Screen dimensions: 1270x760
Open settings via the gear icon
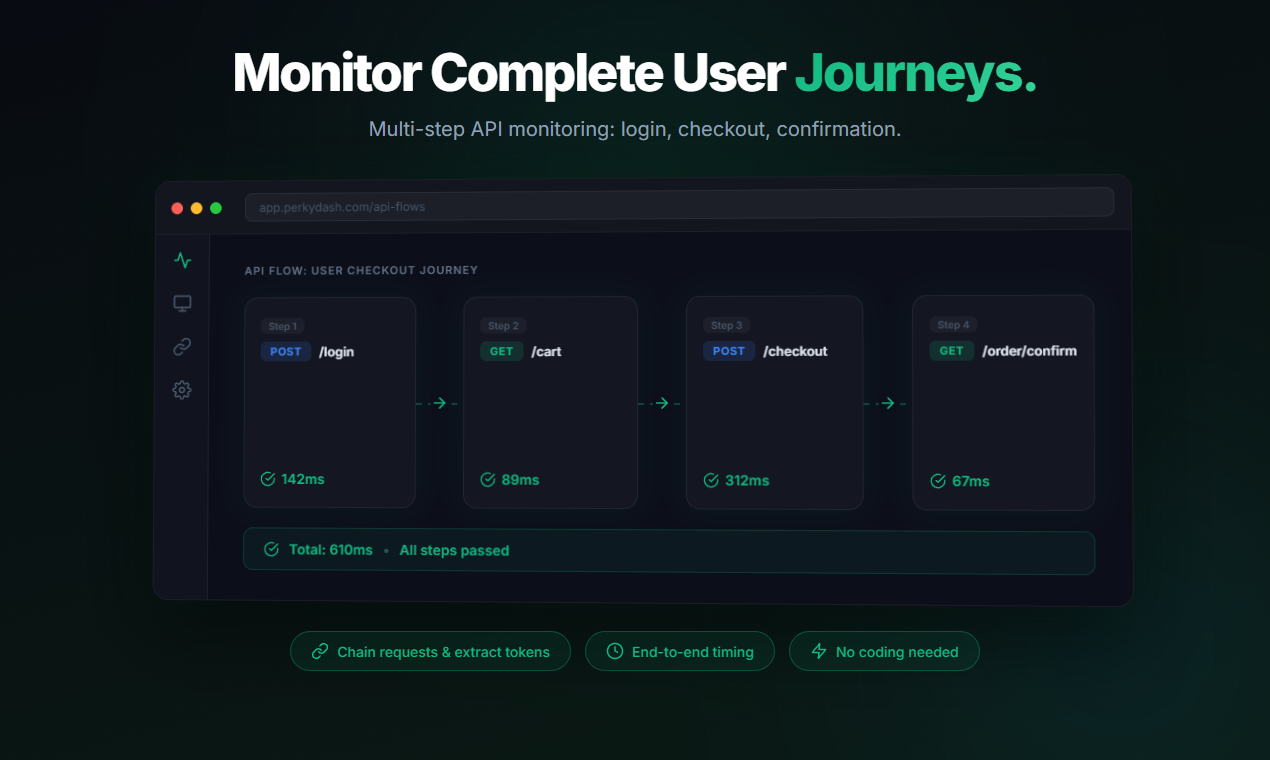[182, 390]
